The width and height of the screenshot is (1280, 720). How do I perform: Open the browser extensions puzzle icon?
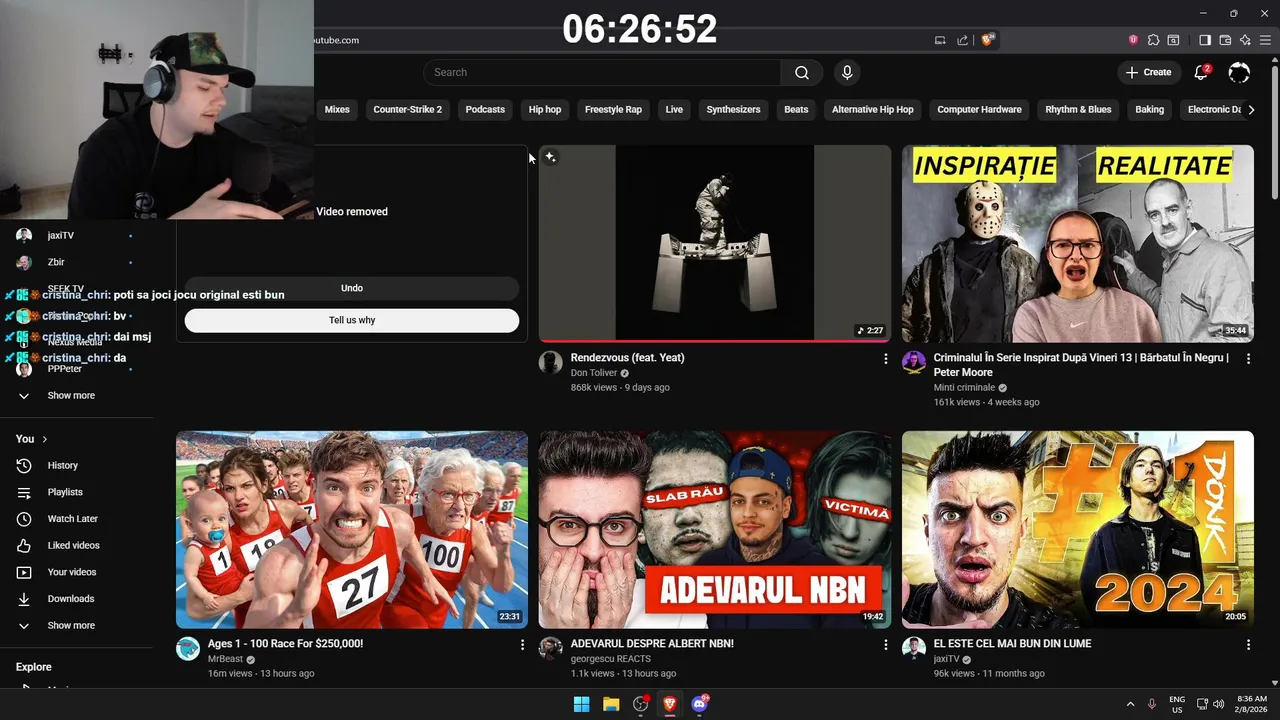[x=1153, y=40]
